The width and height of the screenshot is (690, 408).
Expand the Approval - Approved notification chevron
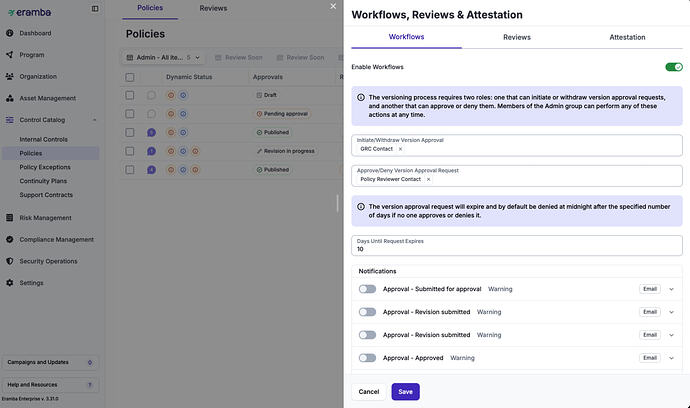[672, 358]
